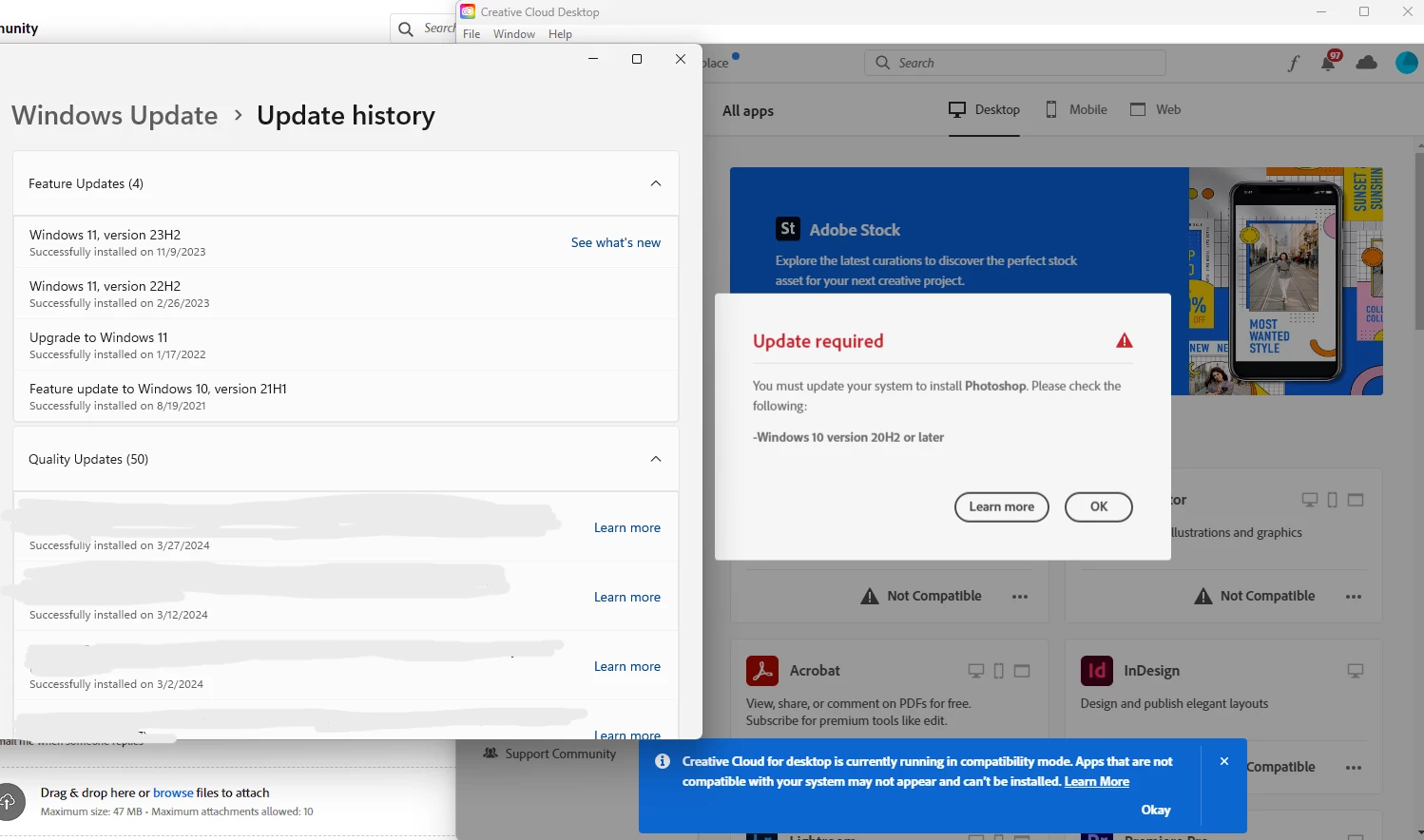Screen dimensions: 1424x840
Task: Click the browse link for attaching files
Action: pos(173,792)
